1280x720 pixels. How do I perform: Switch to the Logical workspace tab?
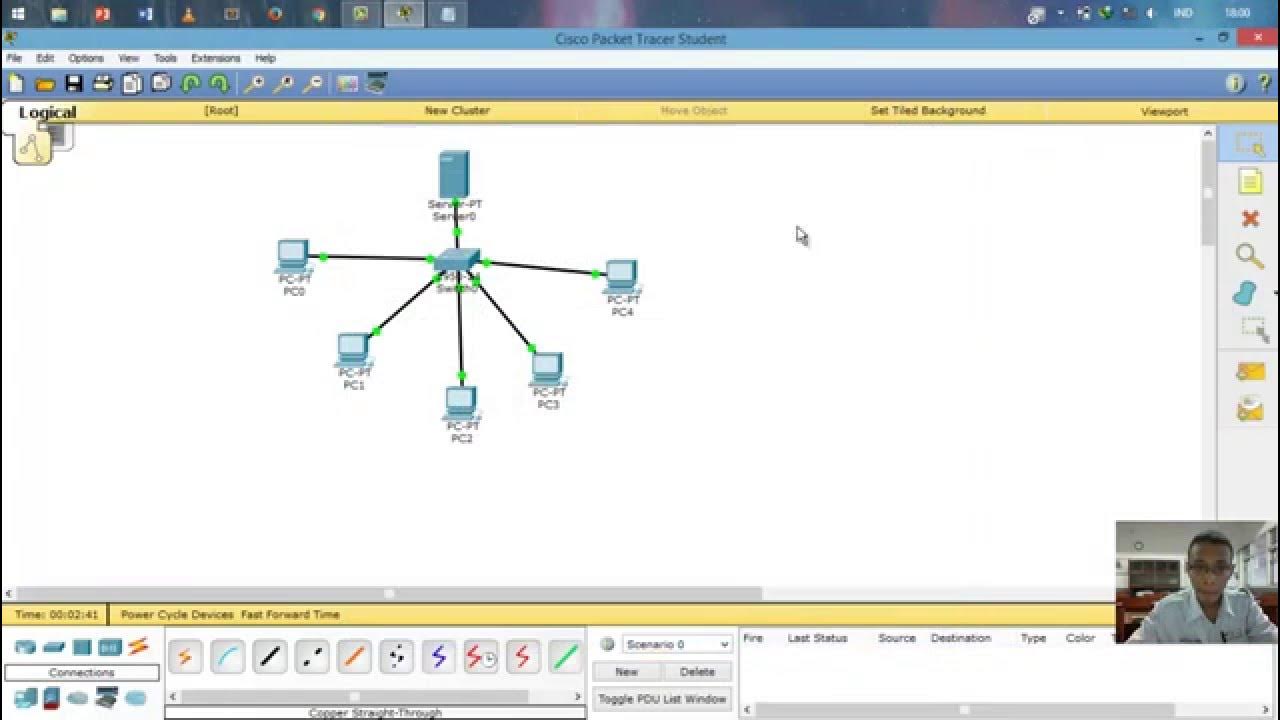47,112
